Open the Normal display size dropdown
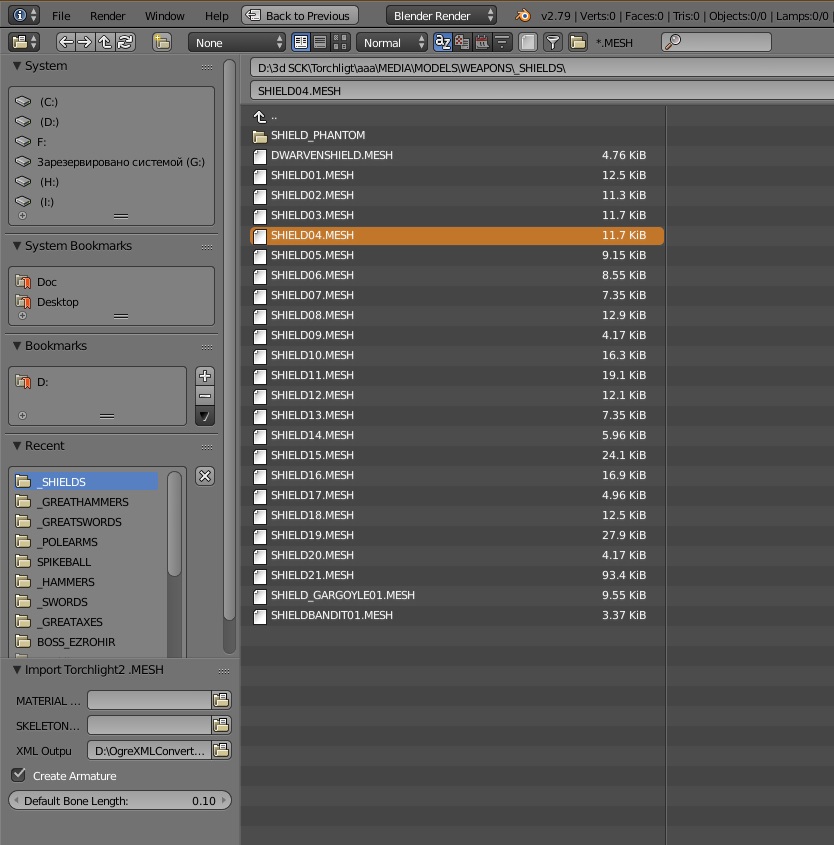 click(x=391, y=42)
